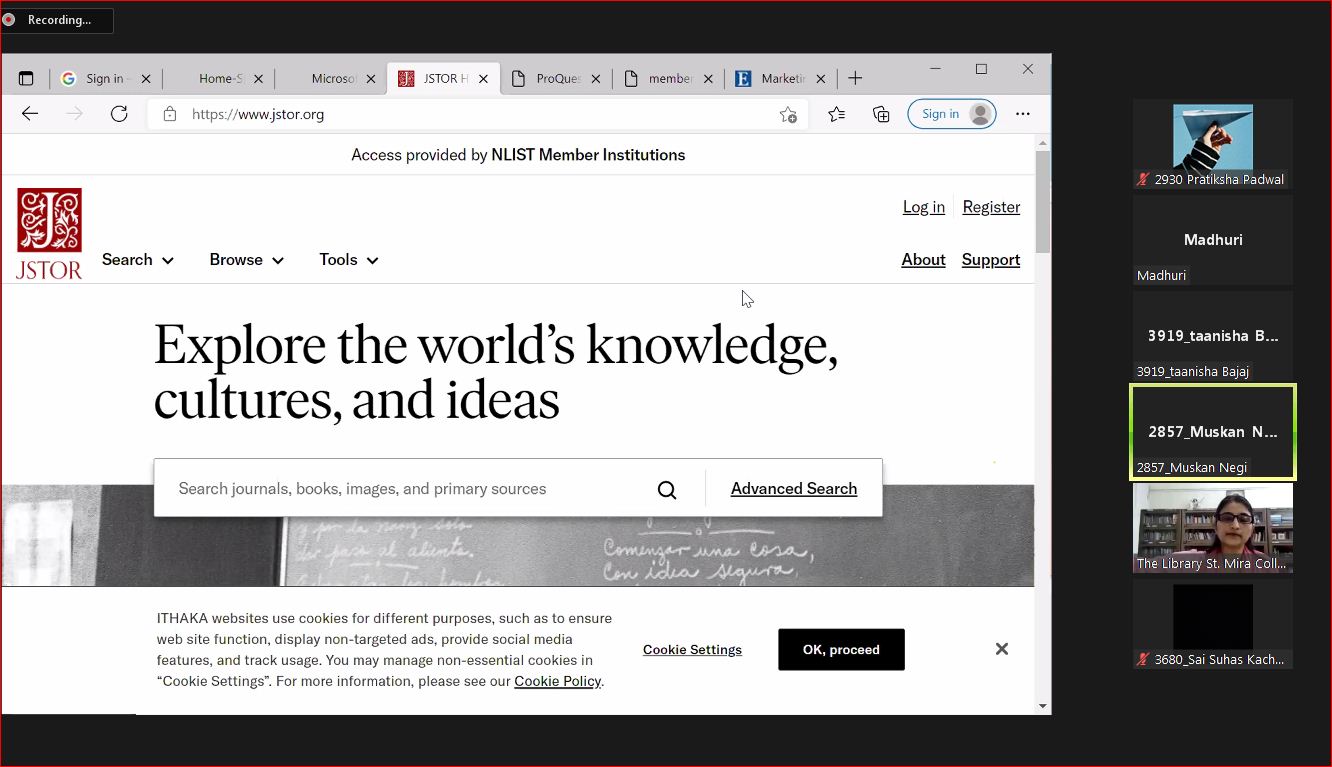Screen dimensions: 1332x767
Task: Go back using browser back arrow
Action: 30,114
